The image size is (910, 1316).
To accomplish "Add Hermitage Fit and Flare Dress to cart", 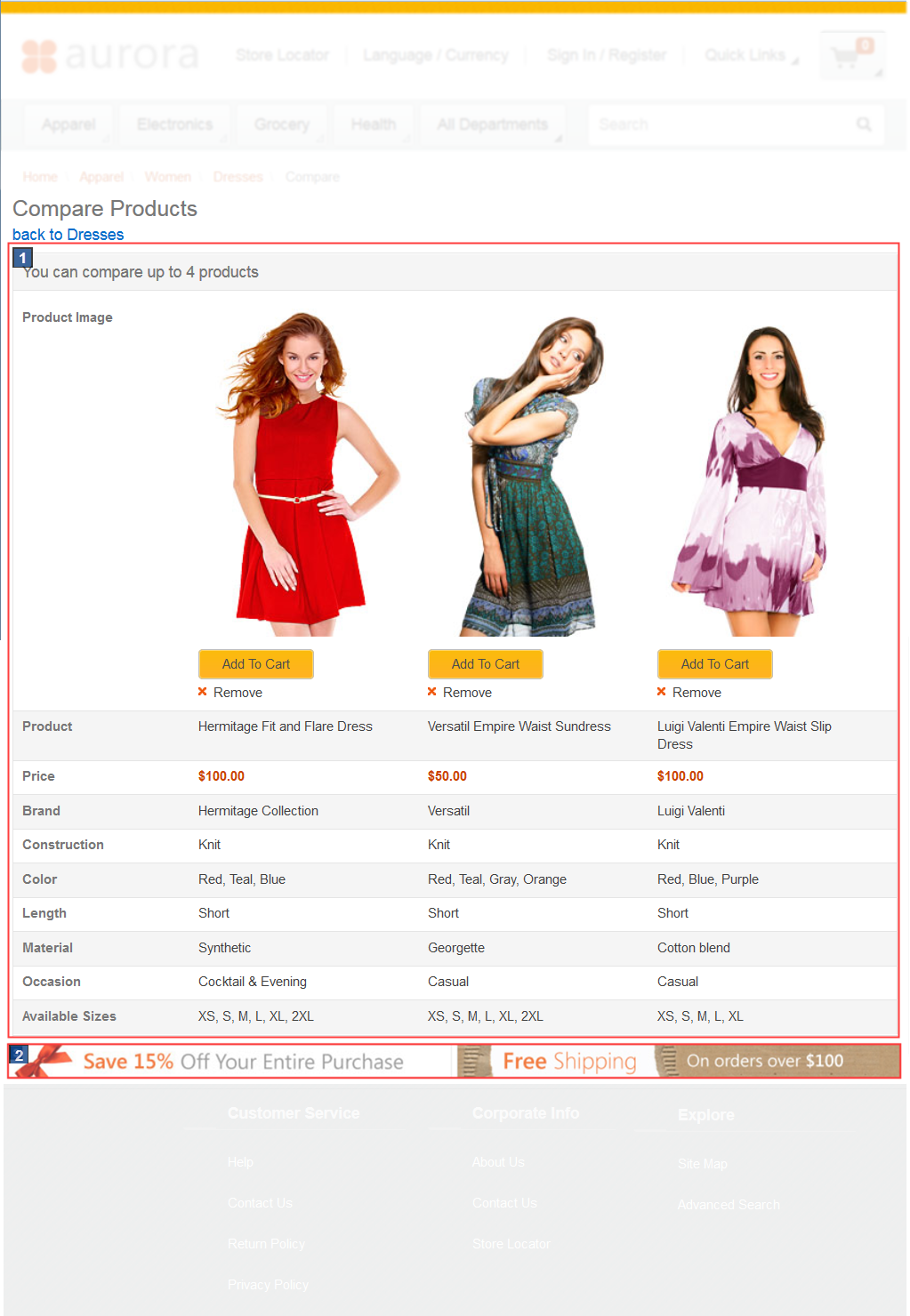I will coord(255,664).
